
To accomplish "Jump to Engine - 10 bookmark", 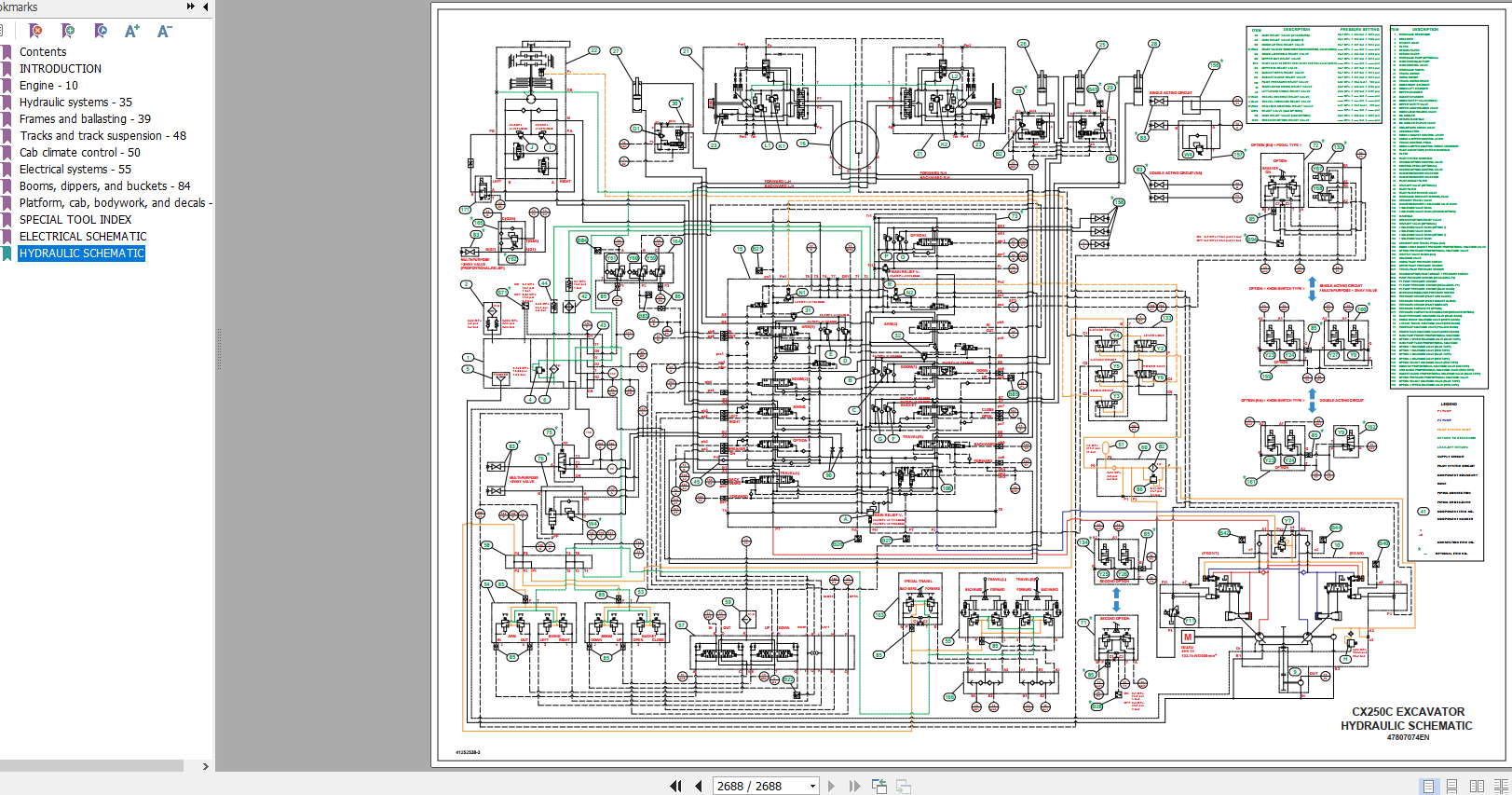I will [x=48, y=85].
